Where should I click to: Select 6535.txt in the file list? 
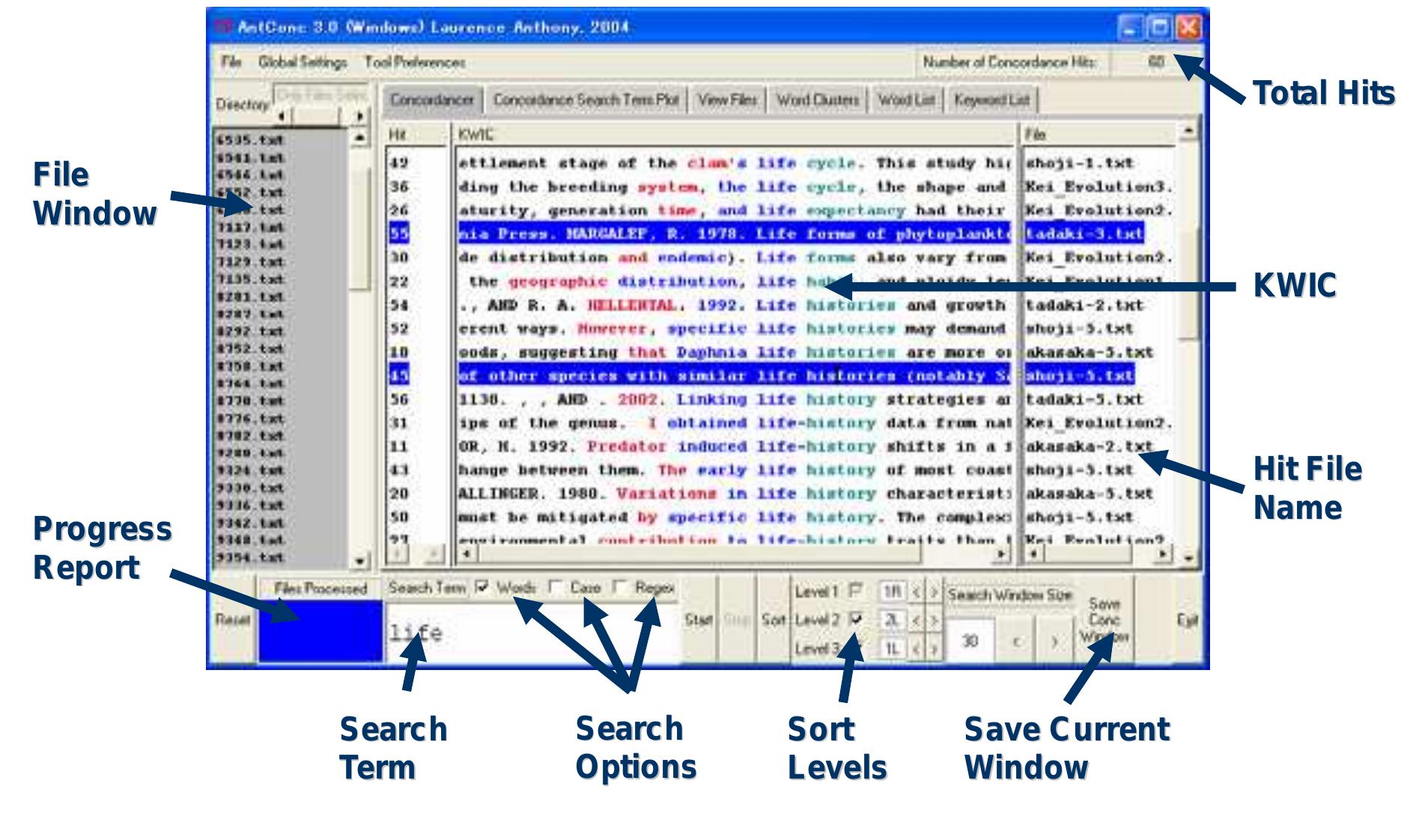(x=250, y=140)
